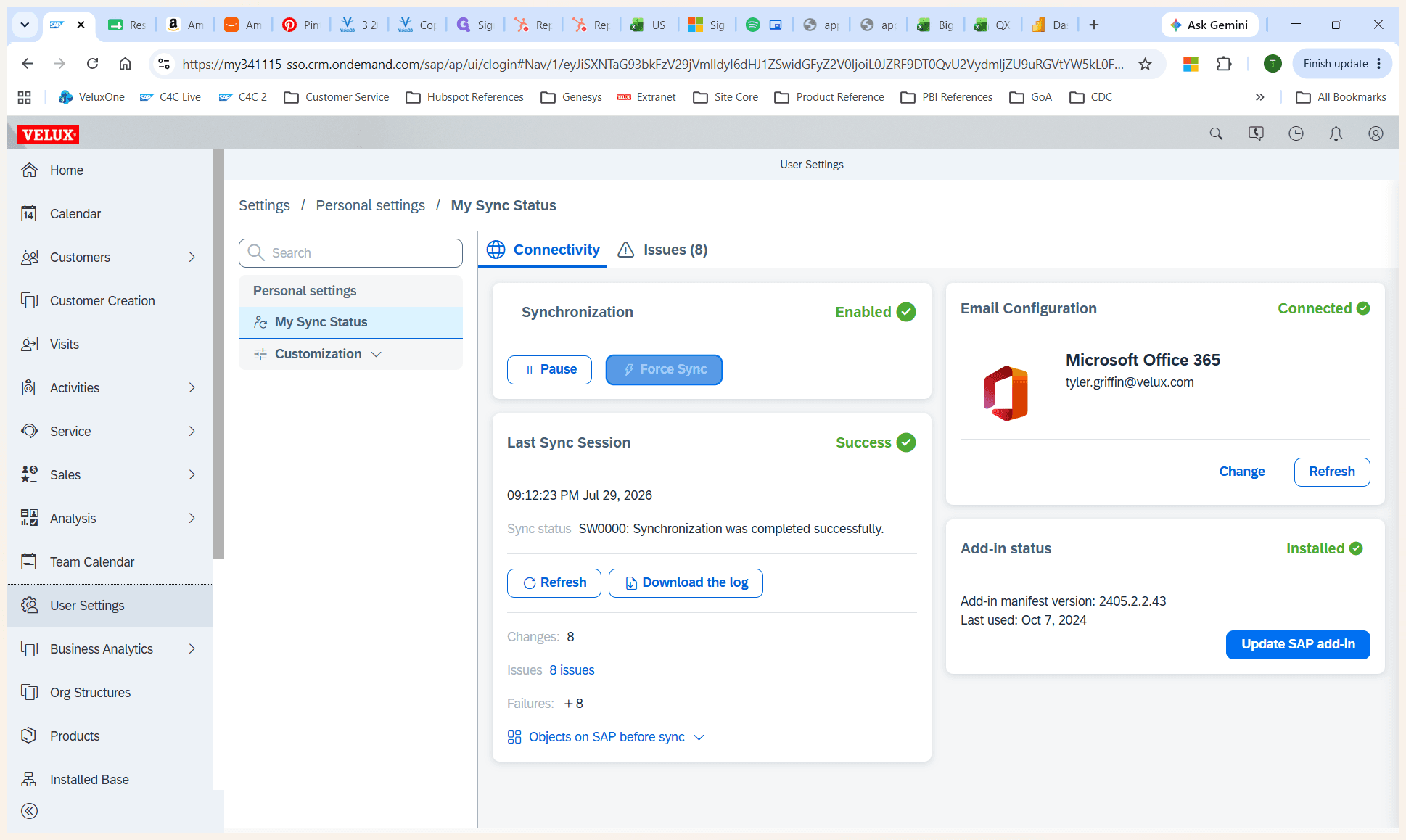Screen dimensions: 1406x840
Task: Select My Sync Status in settings list
Action: [350, 322]
